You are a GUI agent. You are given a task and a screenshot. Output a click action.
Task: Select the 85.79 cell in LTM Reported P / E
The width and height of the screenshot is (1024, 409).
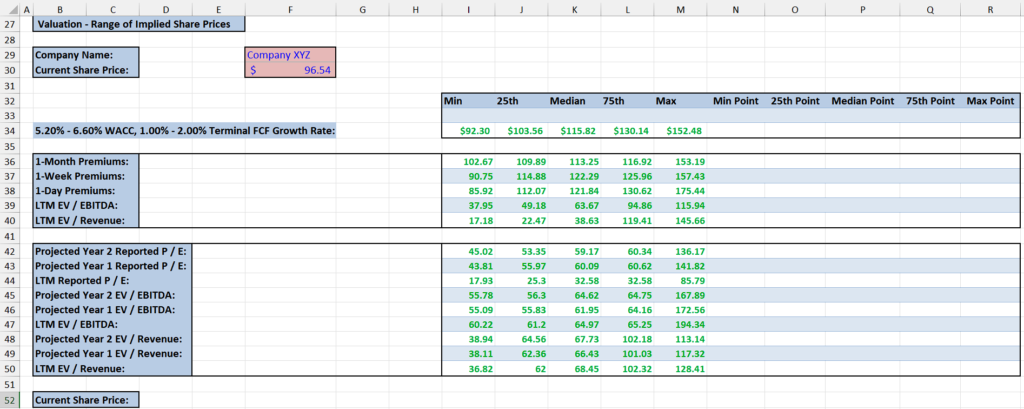(x=680, y=280)
